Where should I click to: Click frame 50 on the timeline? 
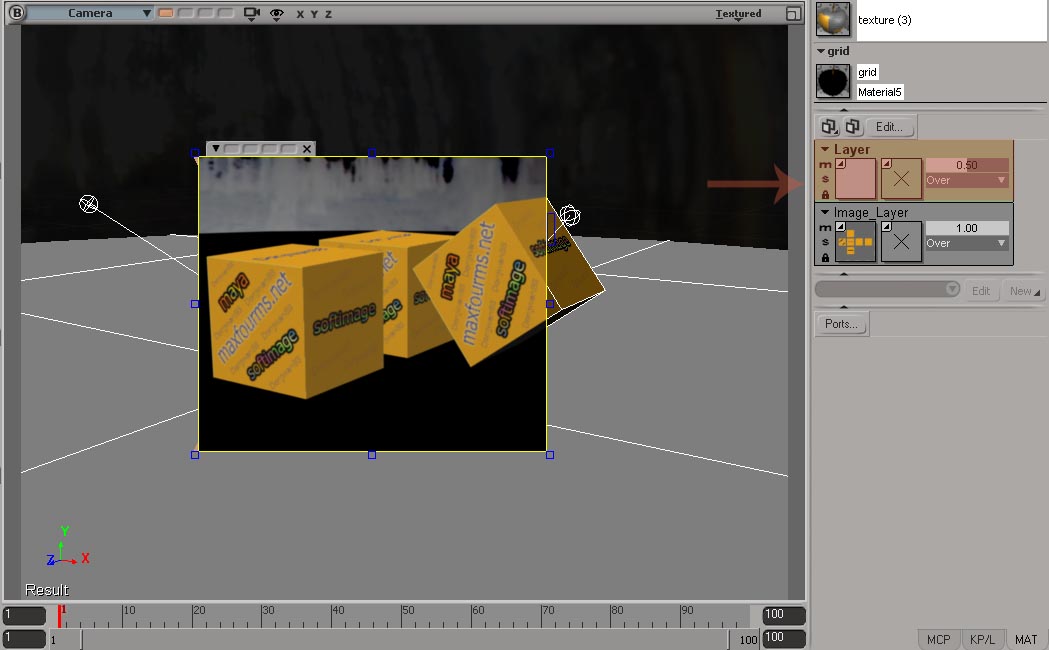(402, 615)
